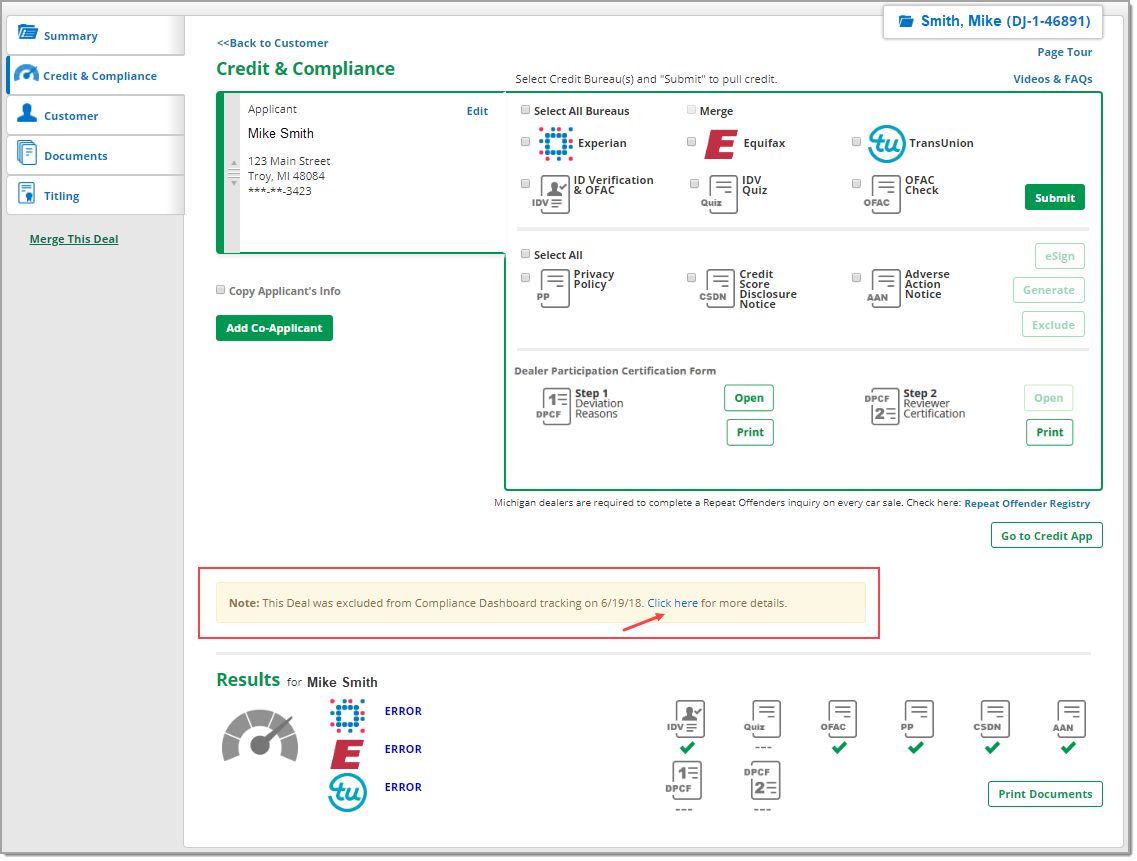This screenshot has width=1137, height=861.
Task: Open the OFAC result icon in Results
Action: pos(839,719)
